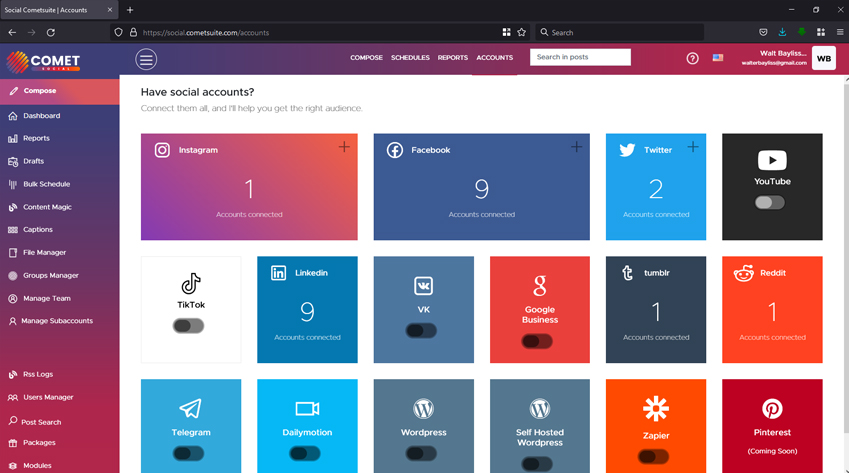Viewport: 849px width, 473px height.
Task: Click the Google Business g icon
Action: pyautogui.click(x=540, y=286)
